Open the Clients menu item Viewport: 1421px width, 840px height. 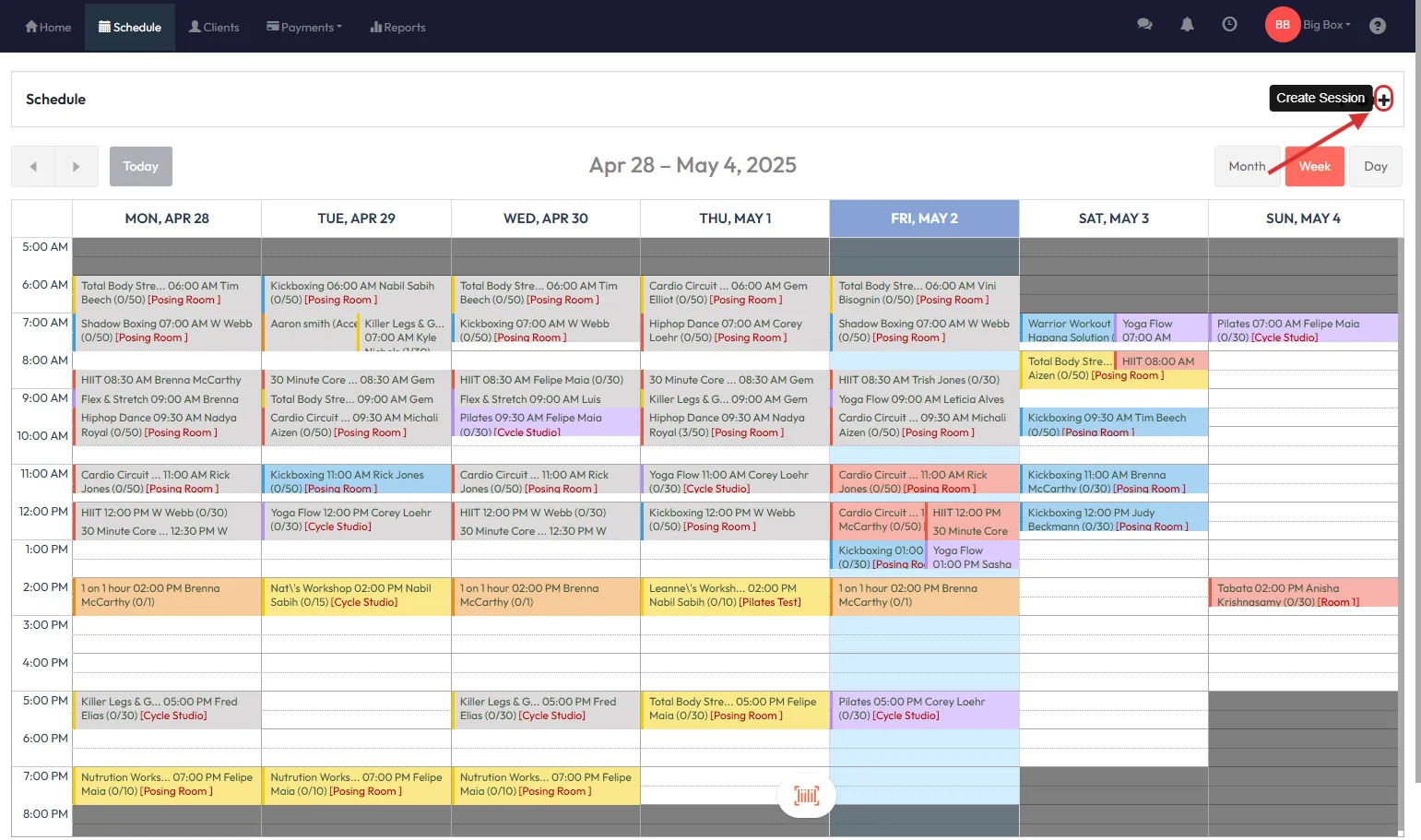[214, 27]
